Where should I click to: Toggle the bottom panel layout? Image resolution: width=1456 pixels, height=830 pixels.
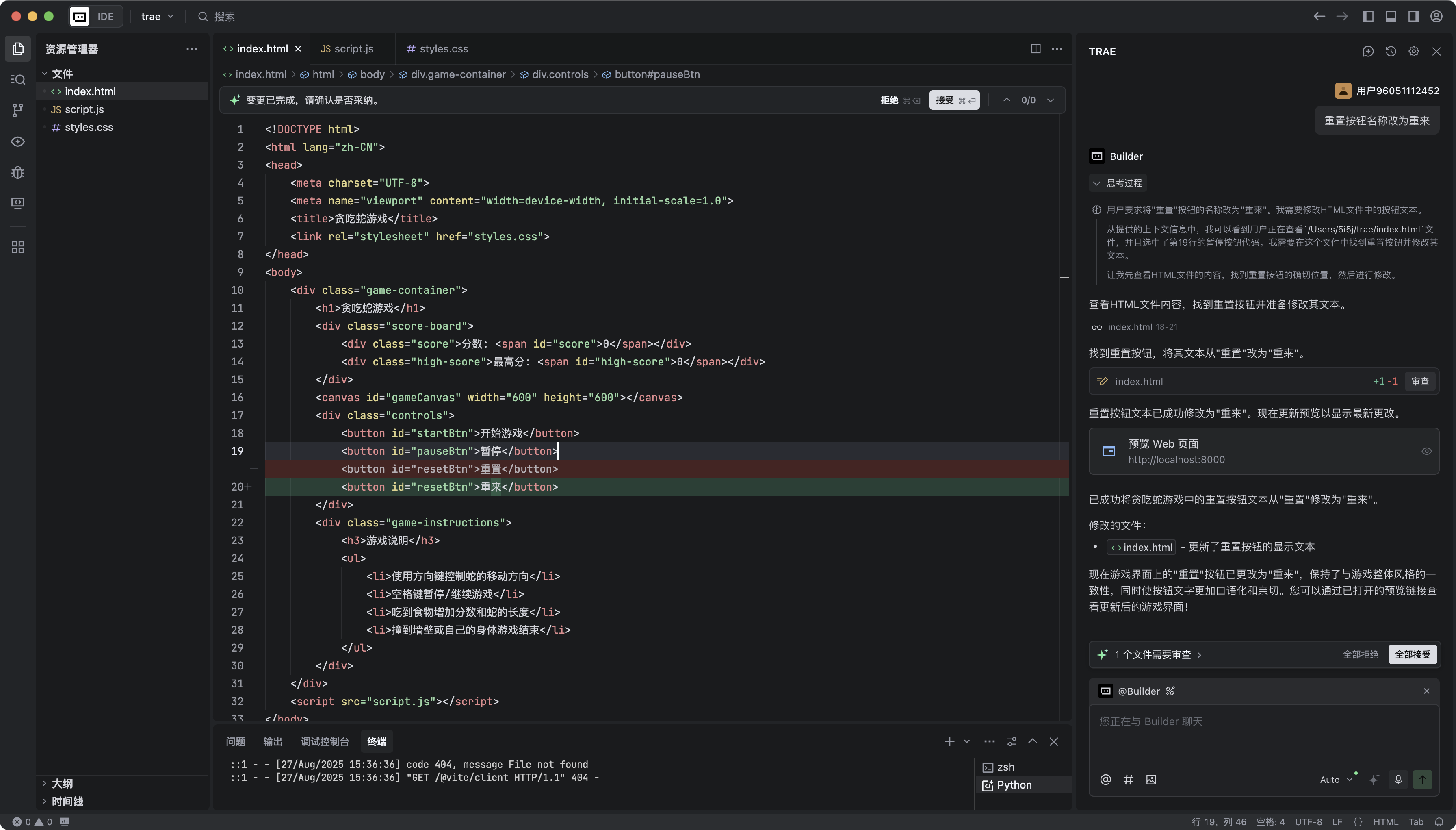pyautogui.click(x=1391, y=17)
